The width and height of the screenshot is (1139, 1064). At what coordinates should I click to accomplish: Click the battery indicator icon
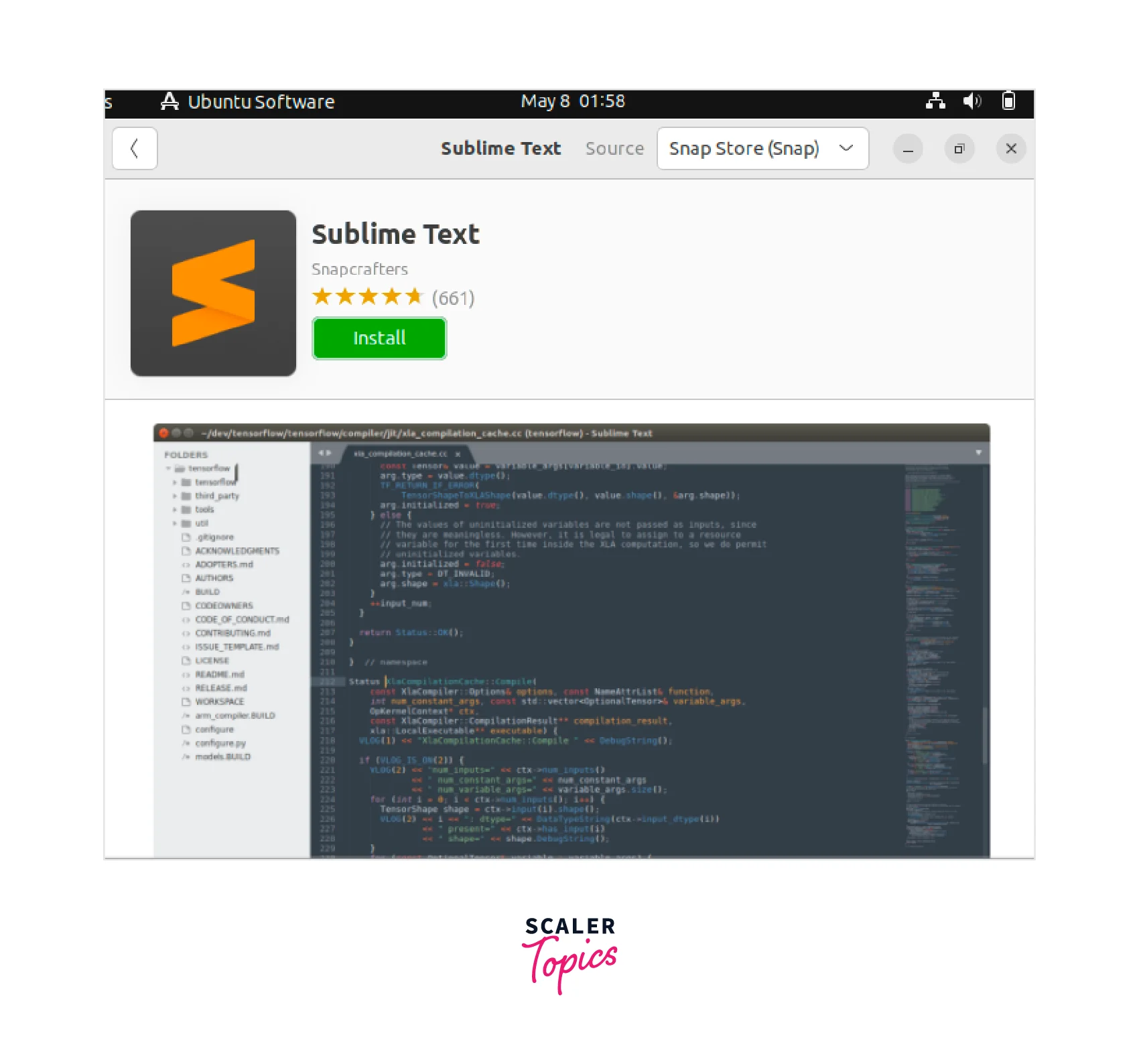coord(1008,101)
